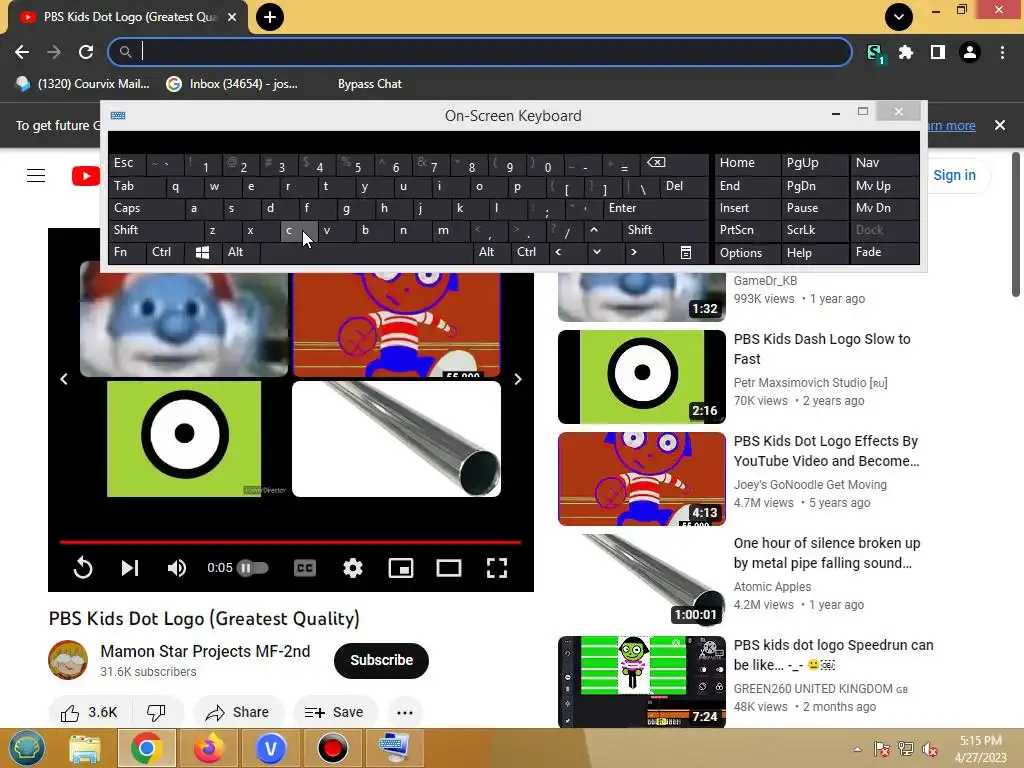Enable miniplayer mode
The width and height of the screenshot is (1024, 768).
pos(400,568)
